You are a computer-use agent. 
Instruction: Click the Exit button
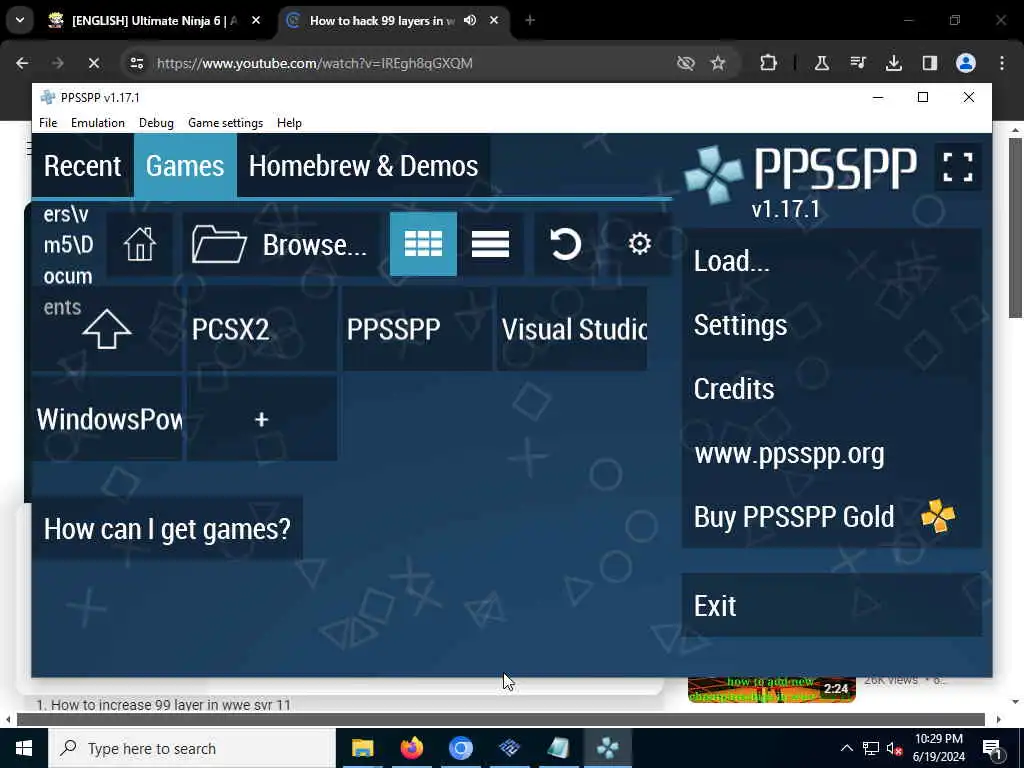click(x=831, y=605)
